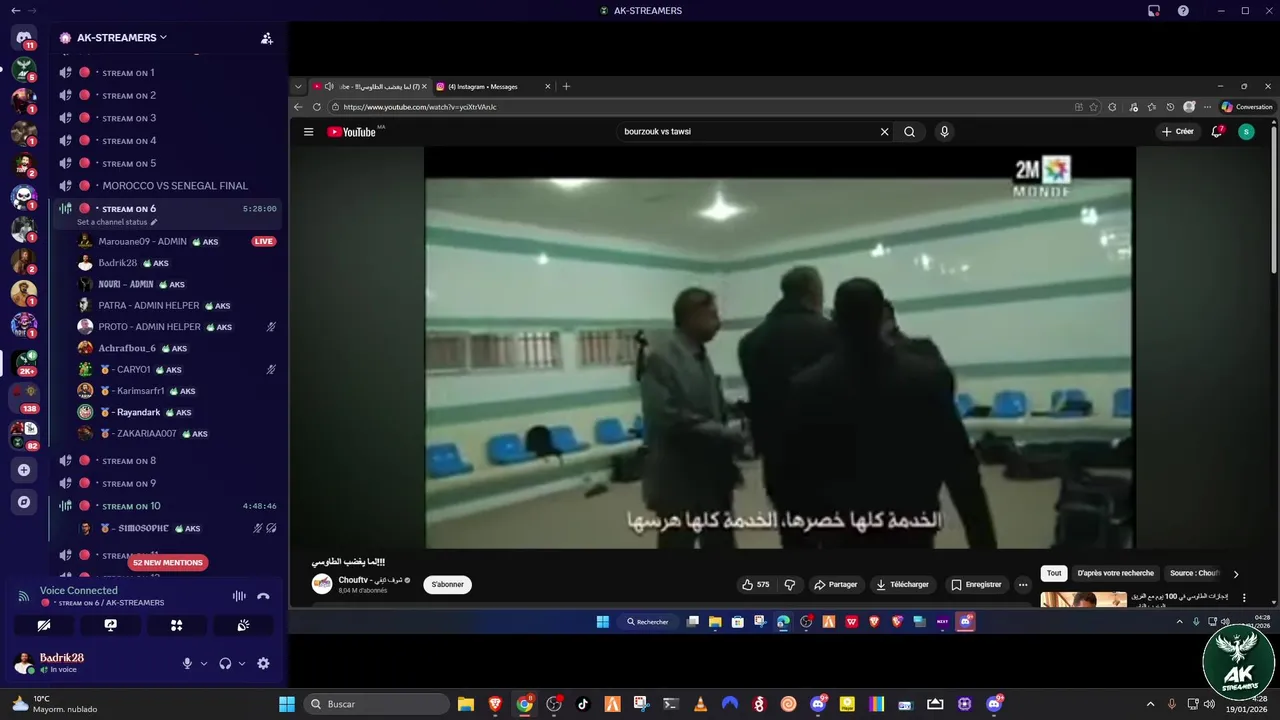This screenshot has height=720, width=1280.
Task: Go back in streamed browser
Action: pyautogui.click(x=298, y=107)
